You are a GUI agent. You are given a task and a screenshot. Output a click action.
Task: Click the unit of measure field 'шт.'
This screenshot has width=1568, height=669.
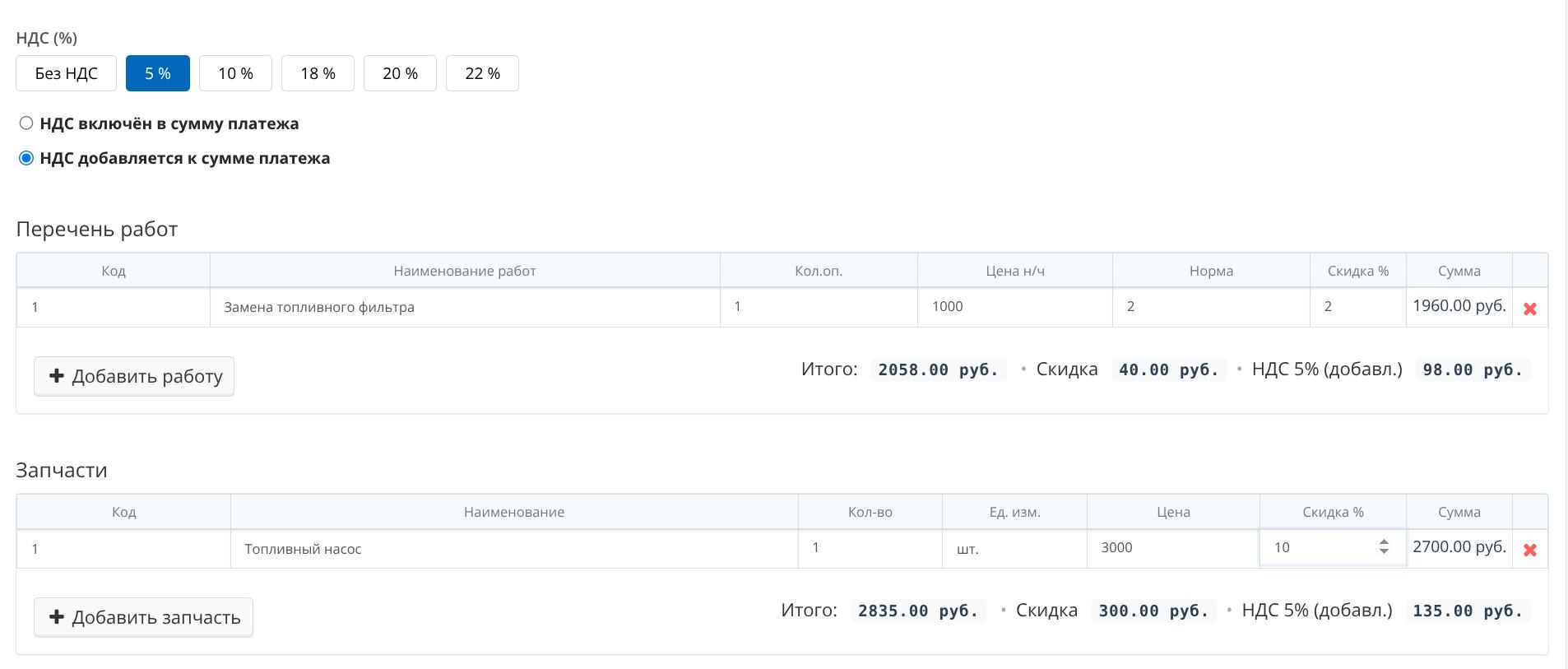(1014, 549)
